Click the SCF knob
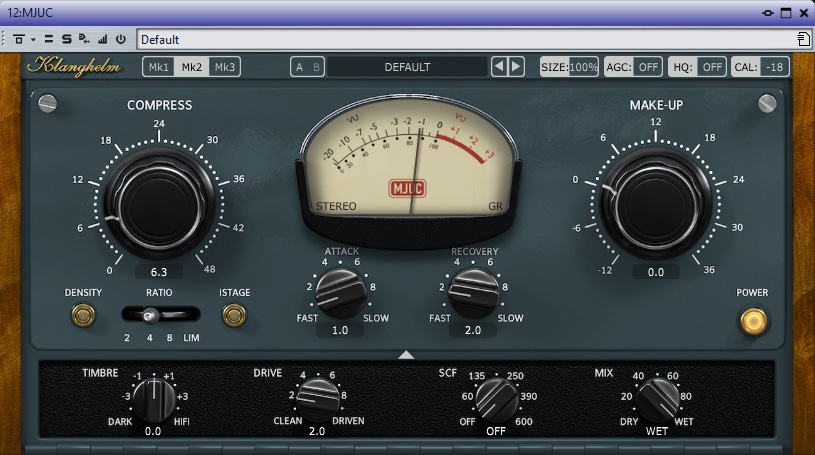The image size is (815, 455). click(496, 399)
